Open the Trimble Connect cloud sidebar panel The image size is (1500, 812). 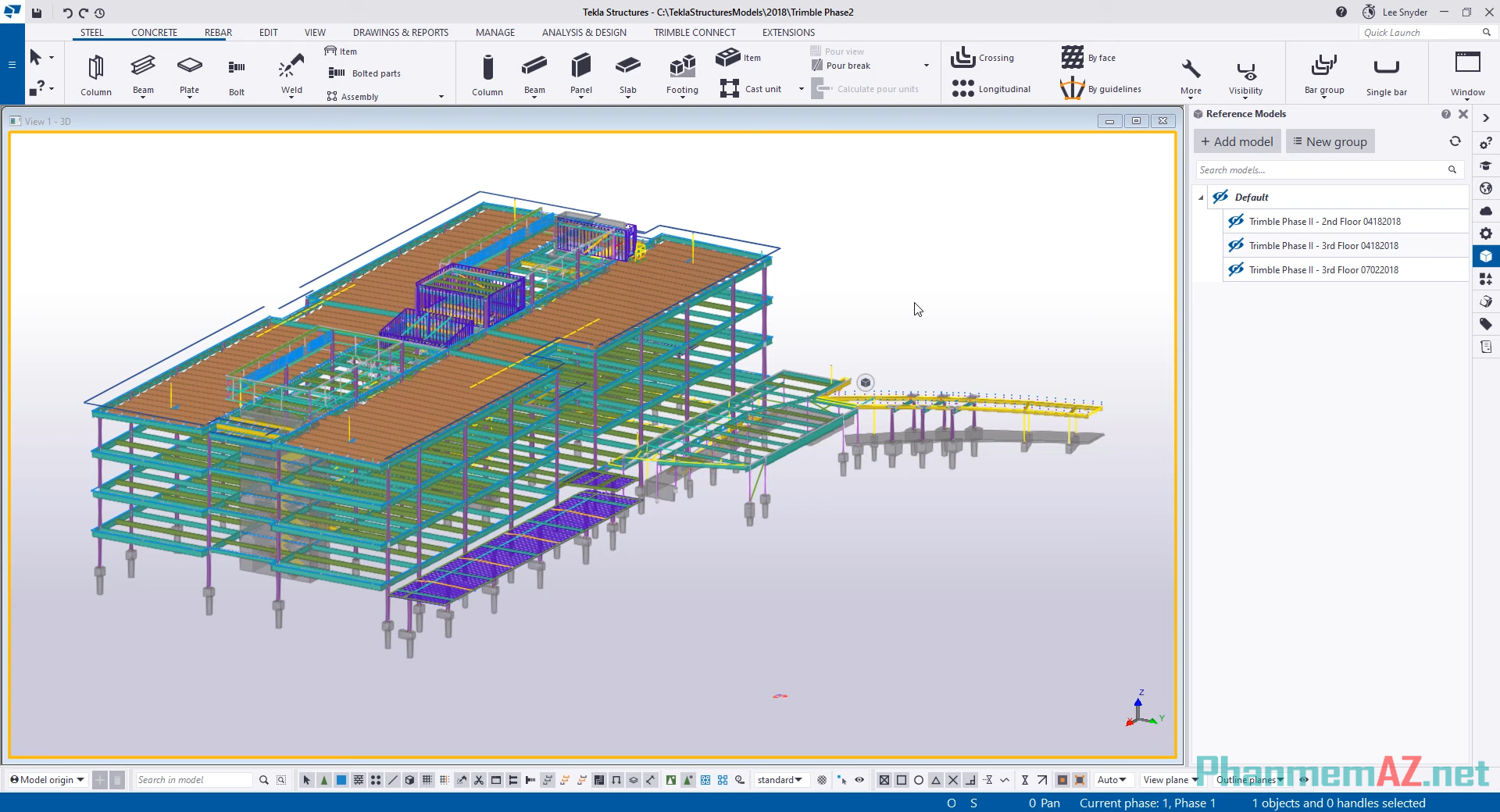tap(1486, 211)
